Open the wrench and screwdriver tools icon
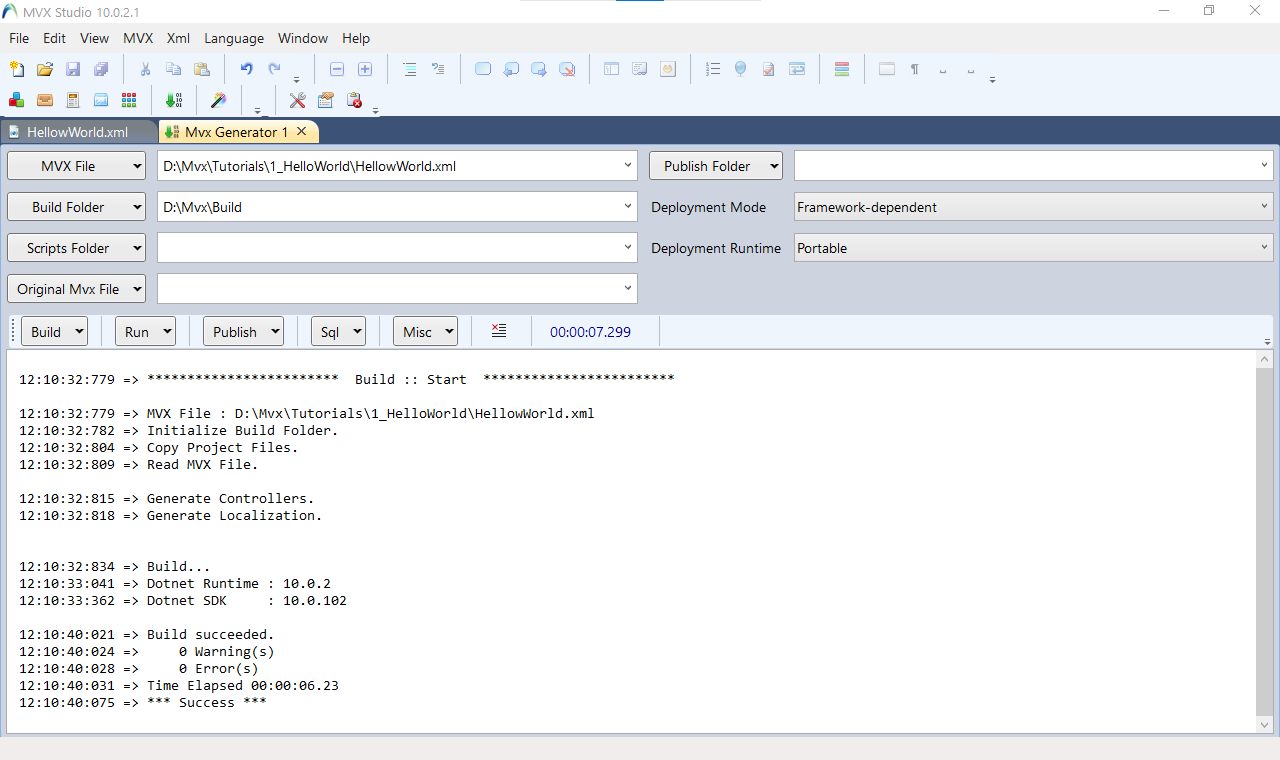This screenshot has height=760, width=1280. pyautogui.click(x=297, y=100)
